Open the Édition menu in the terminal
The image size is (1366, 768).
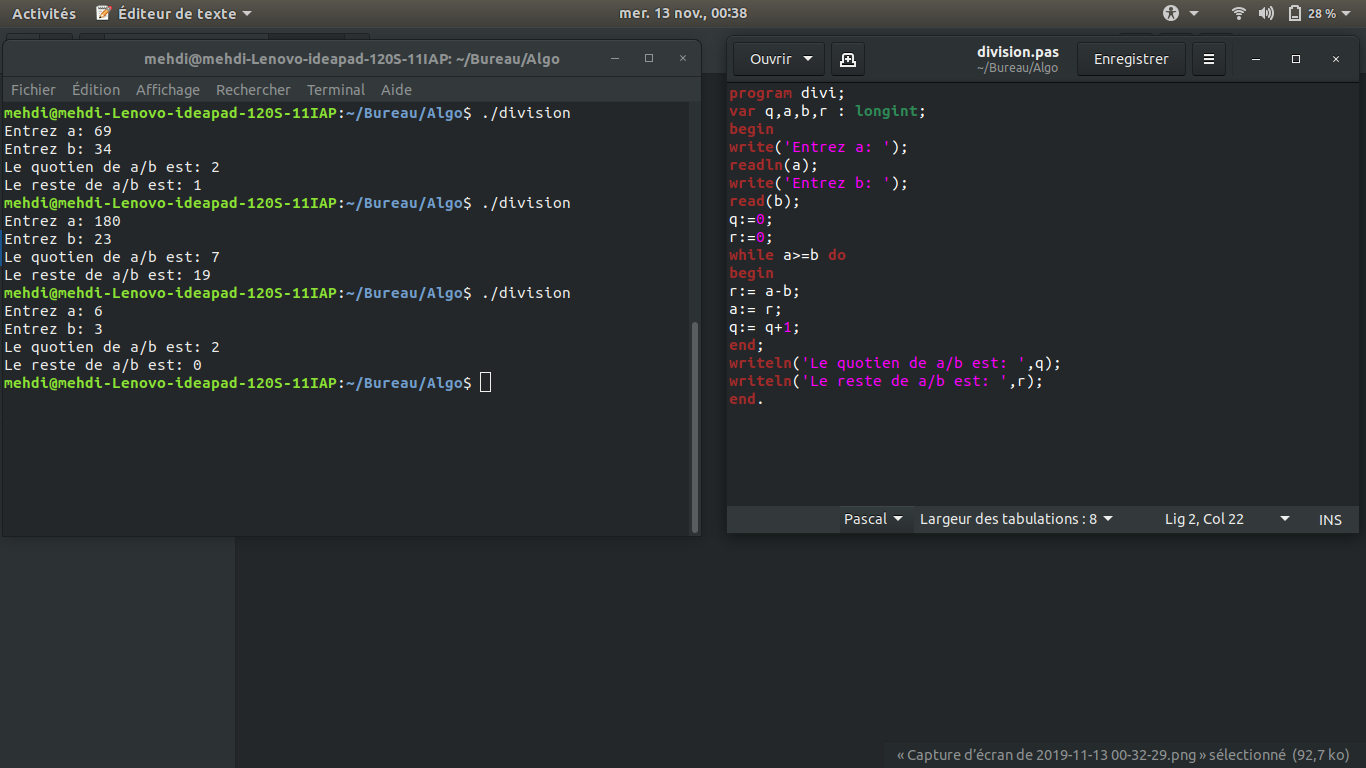point(96,90)
